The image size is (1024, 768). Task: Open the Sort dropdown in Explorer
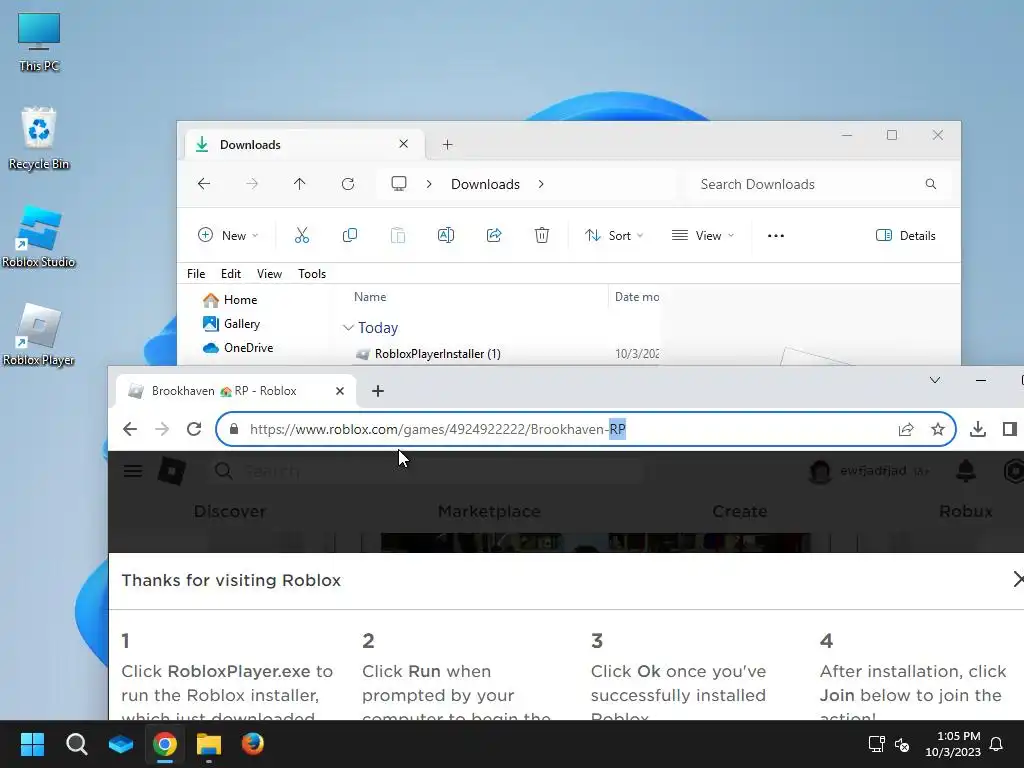(x=614, y=236)
